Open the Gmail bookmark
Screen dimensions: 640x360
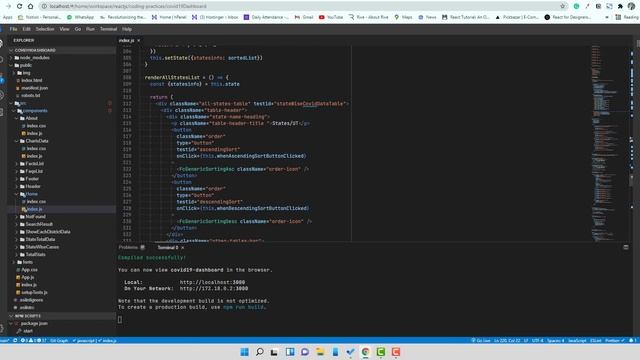pos(304,17)
